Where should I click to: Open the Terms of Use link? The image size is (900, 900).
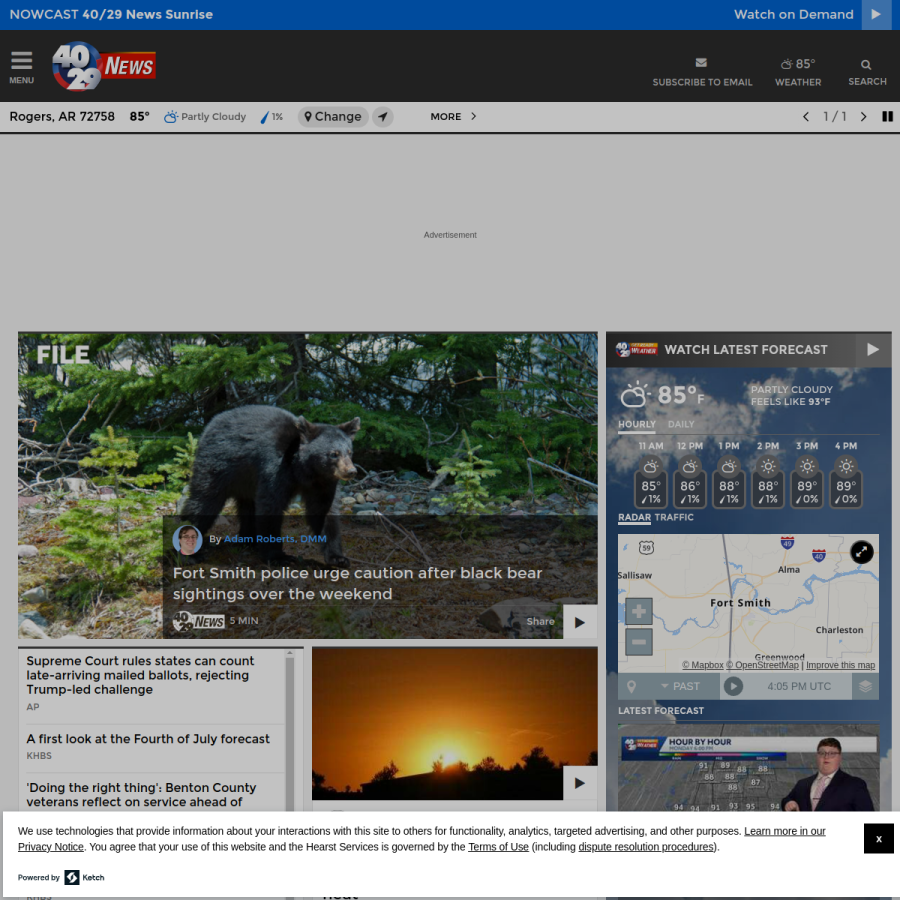click(x=498, y=847)
